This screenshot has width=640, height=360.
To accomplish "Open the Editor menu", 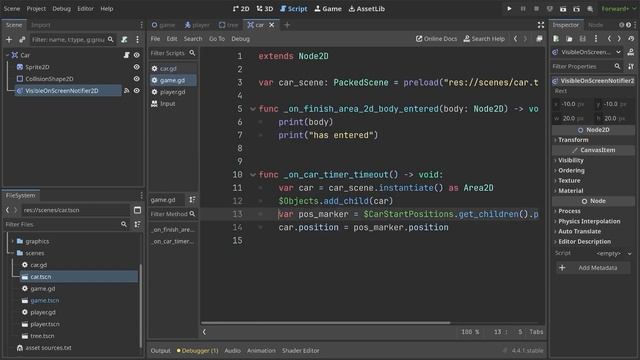I will pyautogui.click(x=85, y=9).
